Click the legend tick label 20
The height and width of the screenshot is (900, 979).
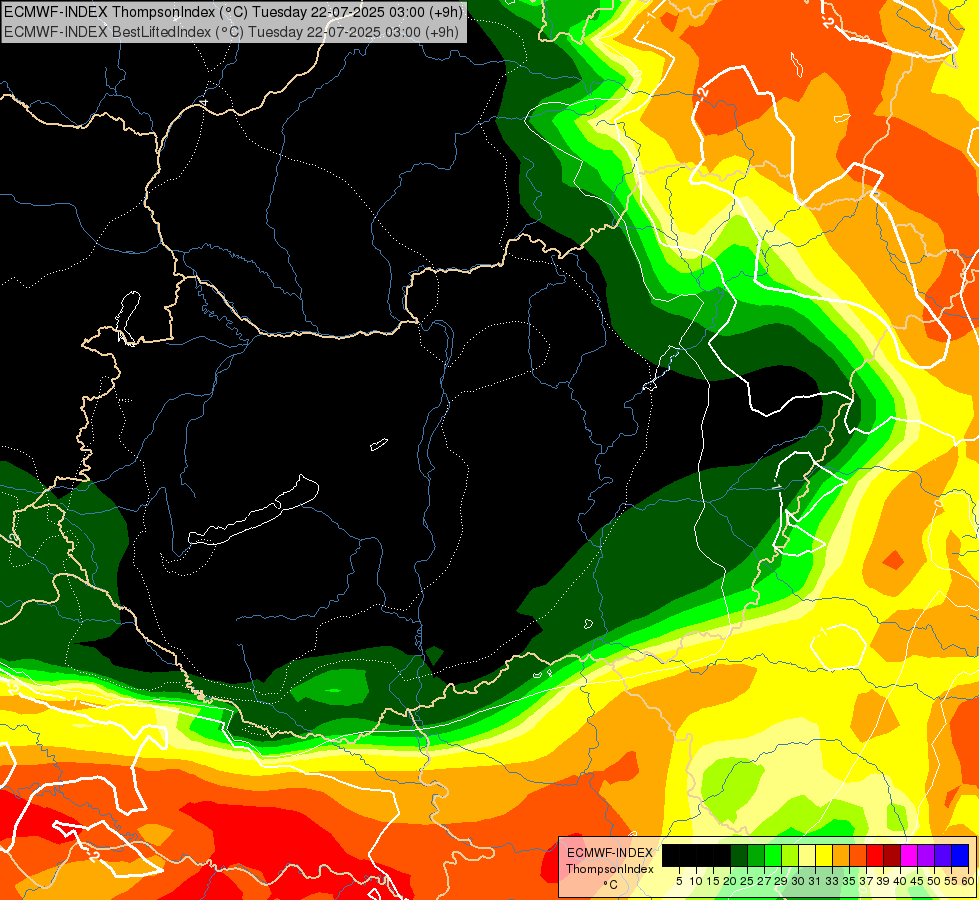(x=730, y=881)
